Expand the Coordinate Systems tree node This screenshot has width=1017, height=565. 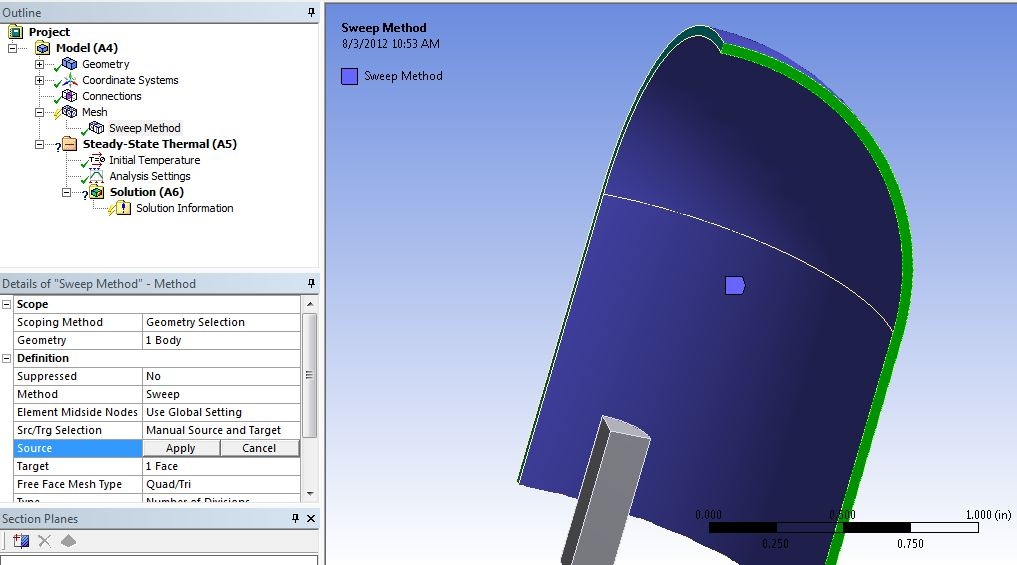tap(39, 80)
